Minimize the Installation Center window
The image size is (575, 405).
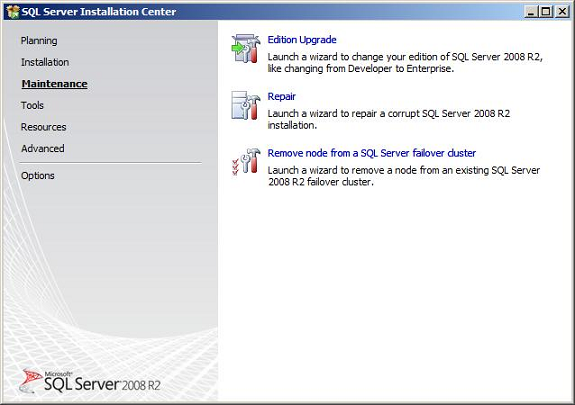[530, 12]
